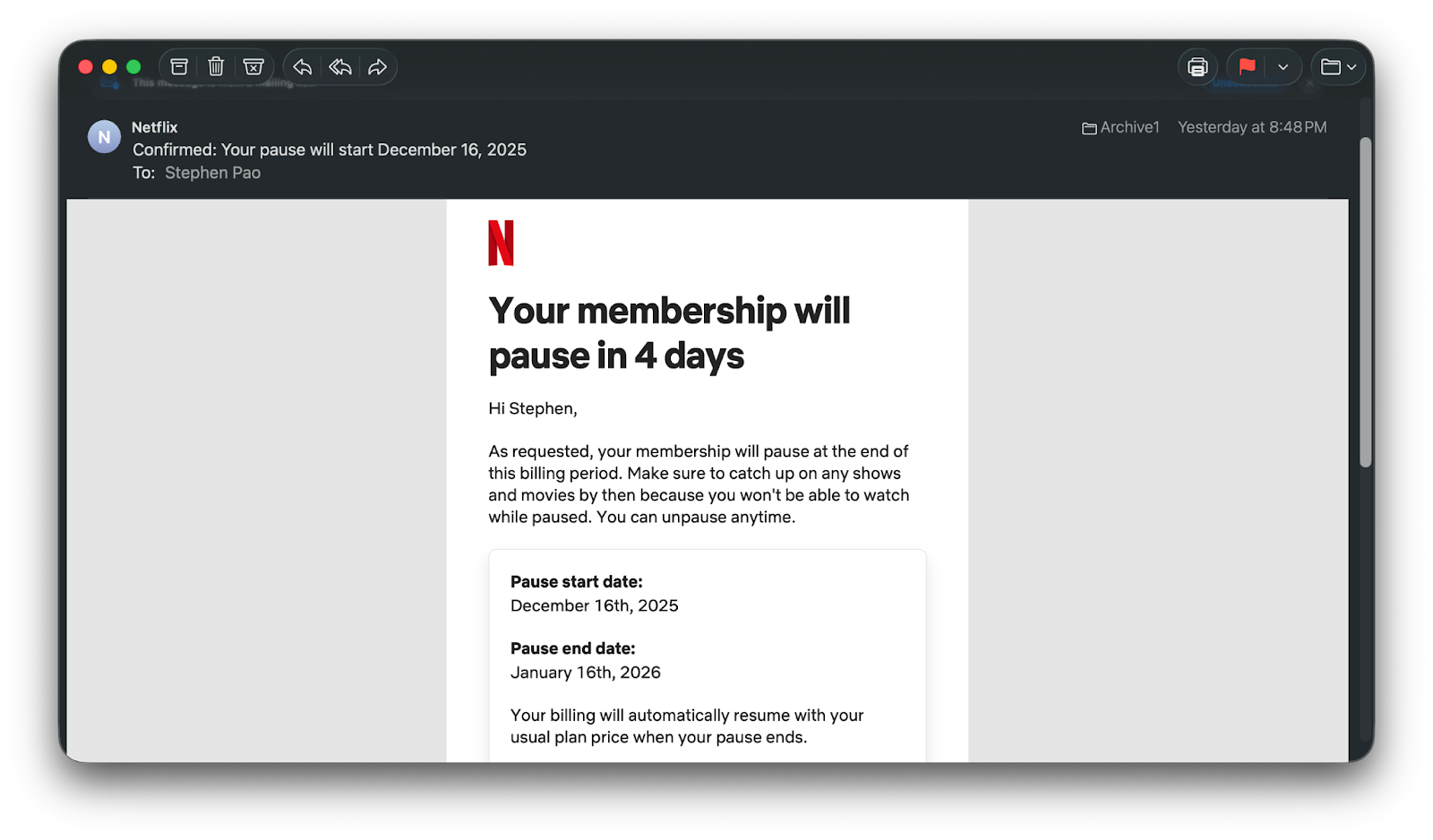1433x840 pixels.
Task: Click the heading 'Your membership will pause in 4 days'
Action: point(669,333)
